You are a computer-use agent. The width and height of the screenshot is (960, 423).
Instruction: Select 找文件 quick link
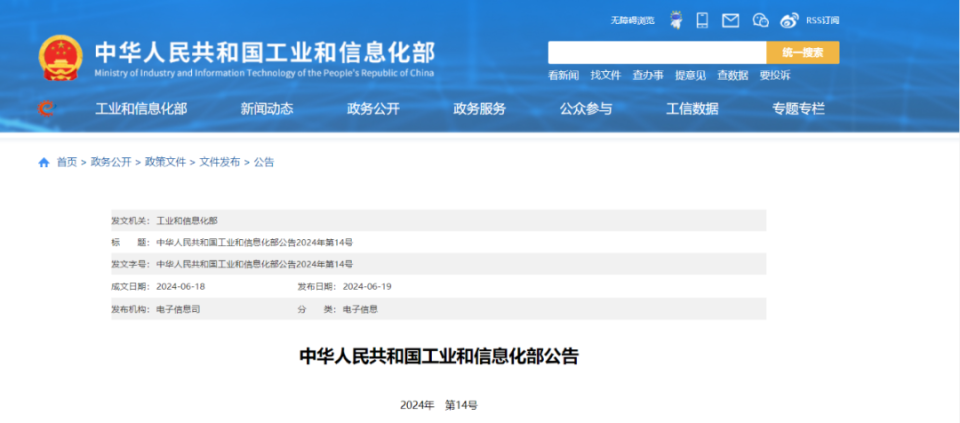(x=606, y=76)
